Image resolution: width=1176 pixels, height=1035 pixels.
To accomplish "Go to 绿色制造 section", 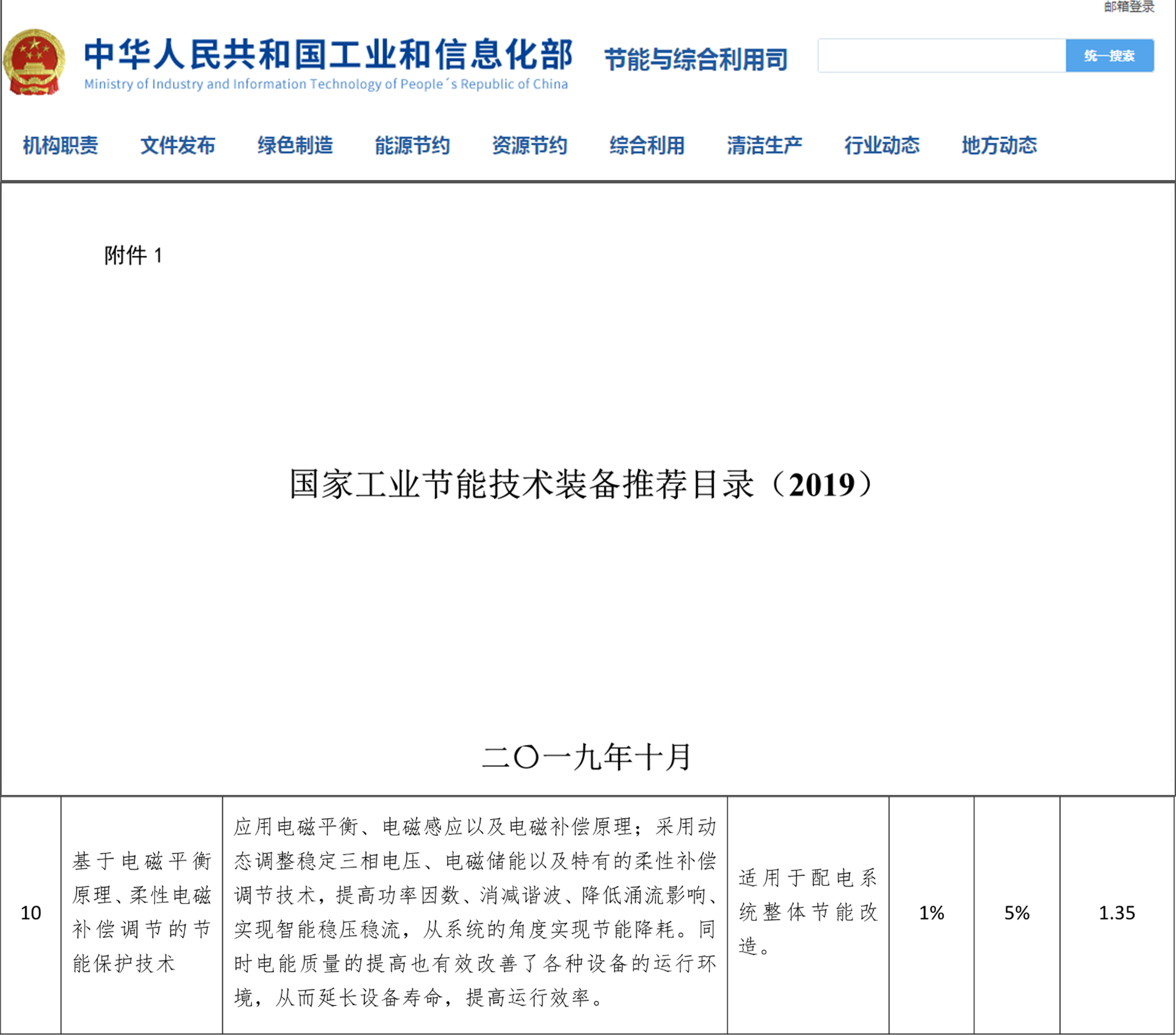I will (x=295, y=145).
